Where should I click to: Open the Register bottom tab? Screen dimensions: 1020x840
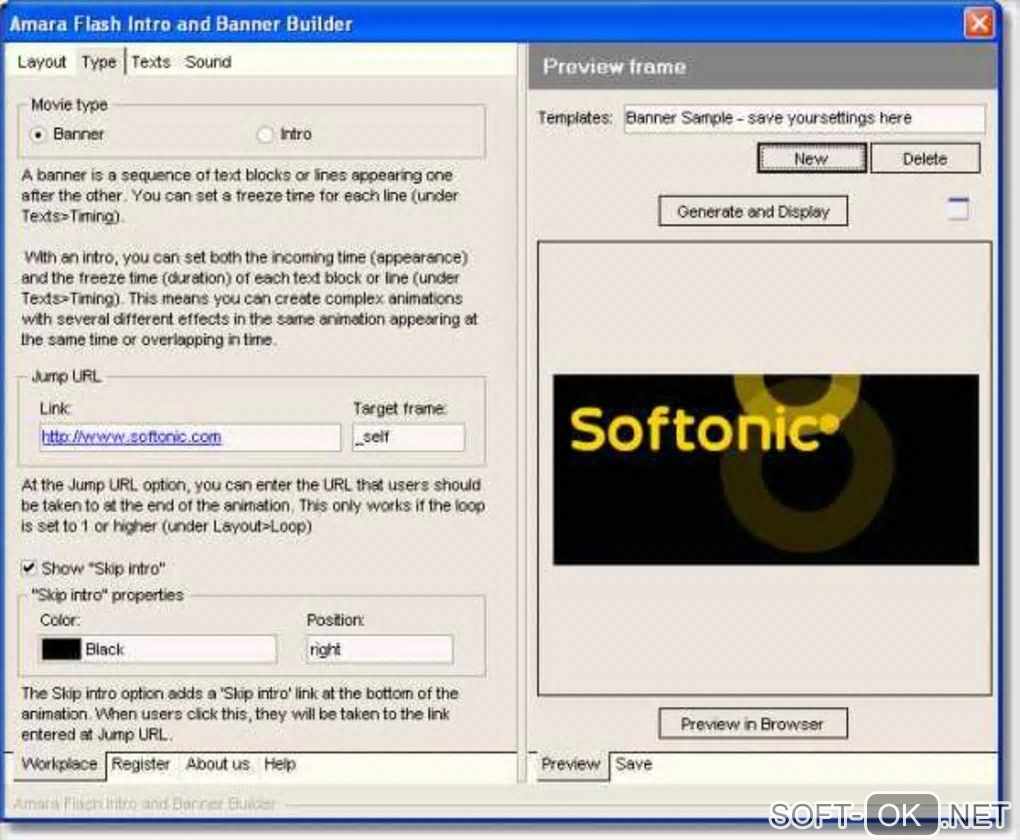point(141,764)
